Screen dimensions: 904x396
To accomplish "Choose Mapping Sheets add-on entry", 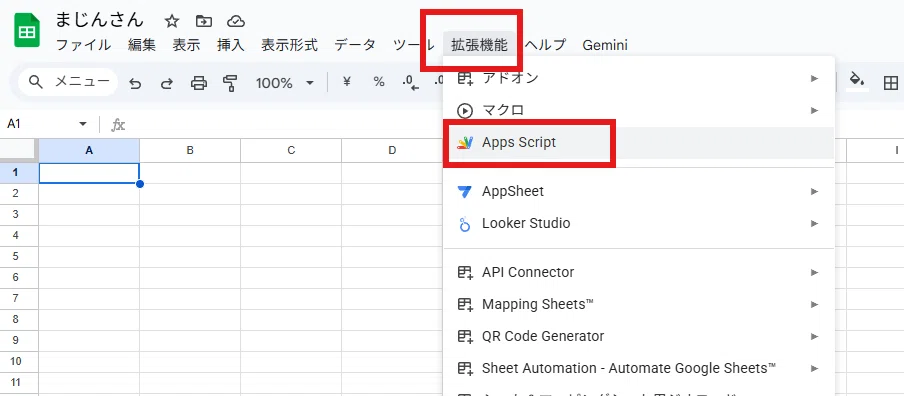I will tap(639, 304).
